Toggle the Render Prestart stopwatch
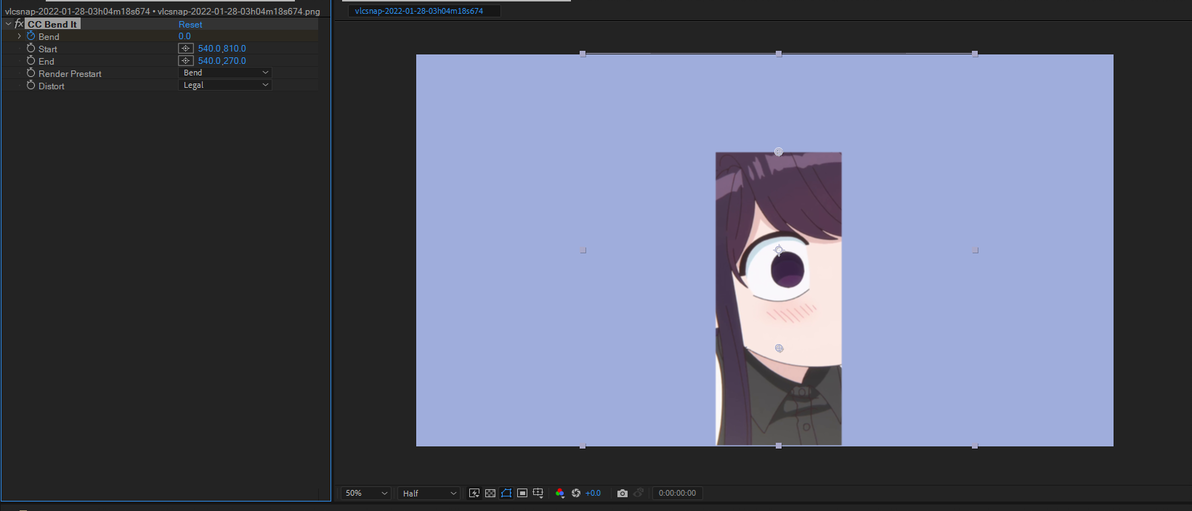The width and height of the screenshot is (1192, 511). (31, 74)
